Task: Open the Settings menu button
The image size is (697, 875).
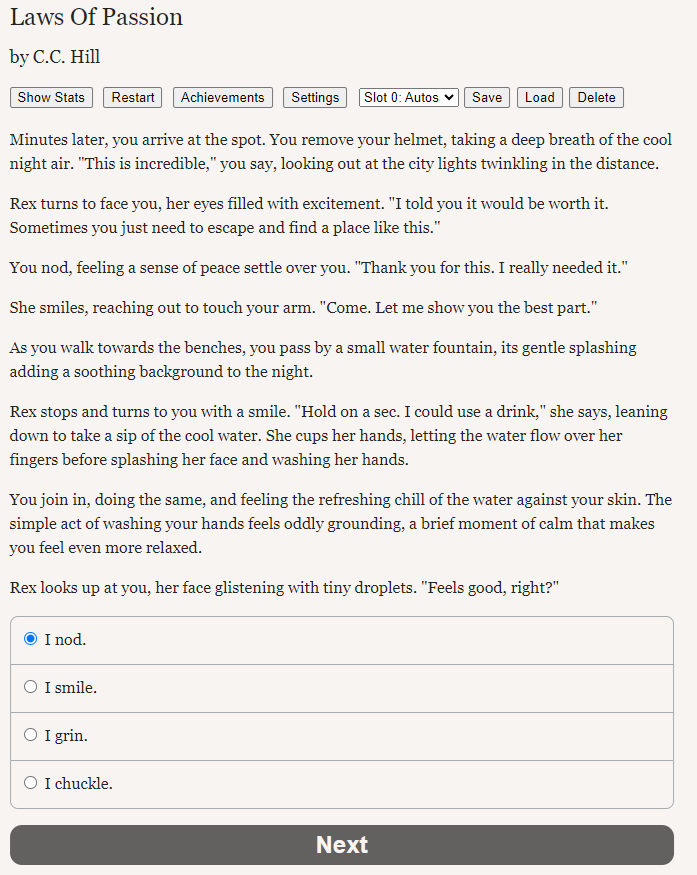Action: pyautogui.click(x=315, y=98)
